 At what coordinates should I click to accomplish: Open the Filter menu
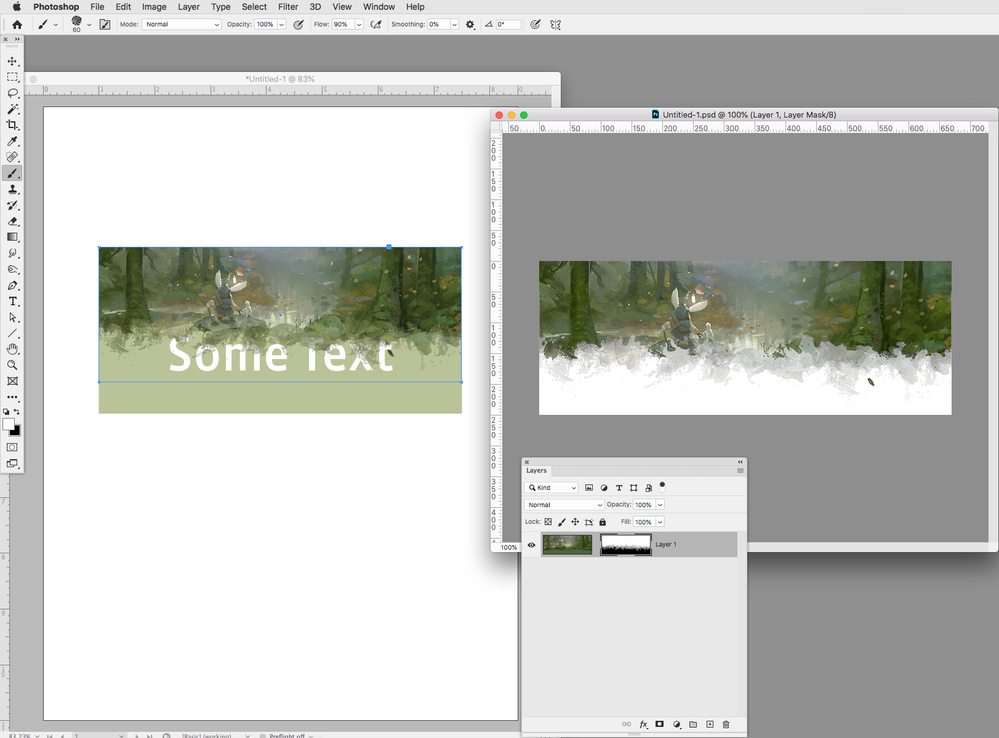pyautogui.click(x=288, y=6)
